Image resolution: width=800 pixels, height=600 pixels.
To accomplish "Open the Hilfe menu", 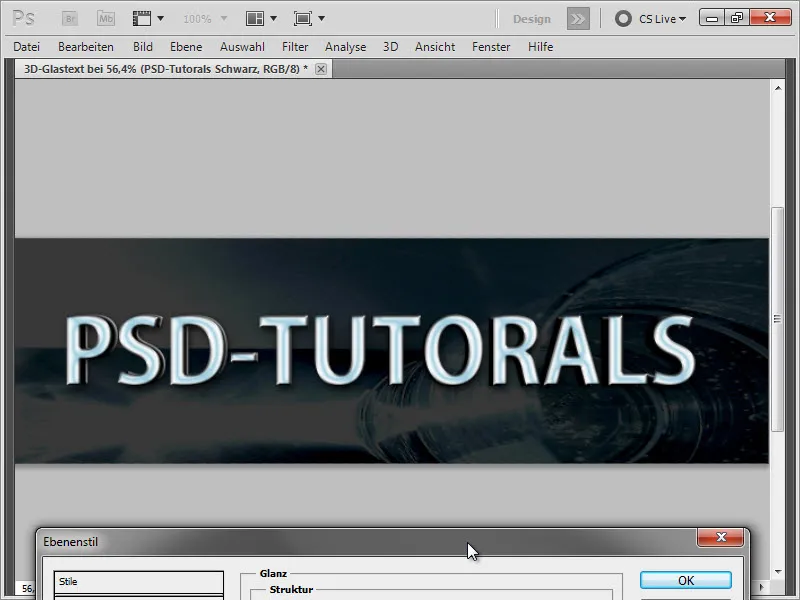I will 540,47.
